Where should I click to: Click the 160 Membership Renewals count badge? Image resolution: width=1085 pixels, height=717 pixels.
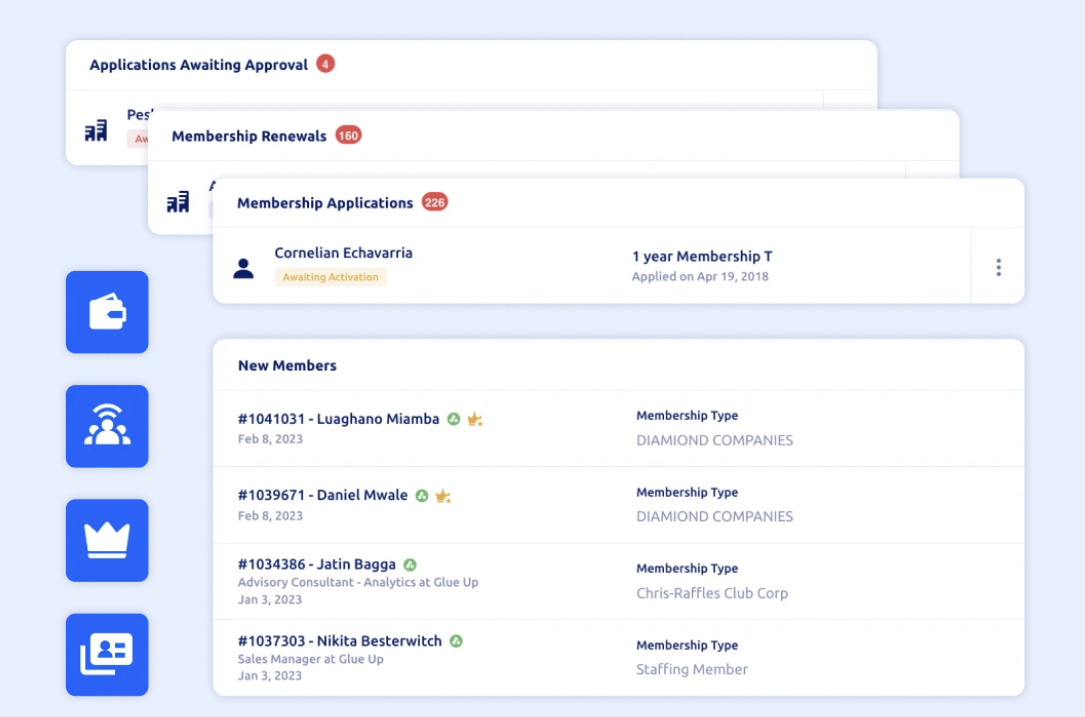pyautogui.click(x=348, y=135)
